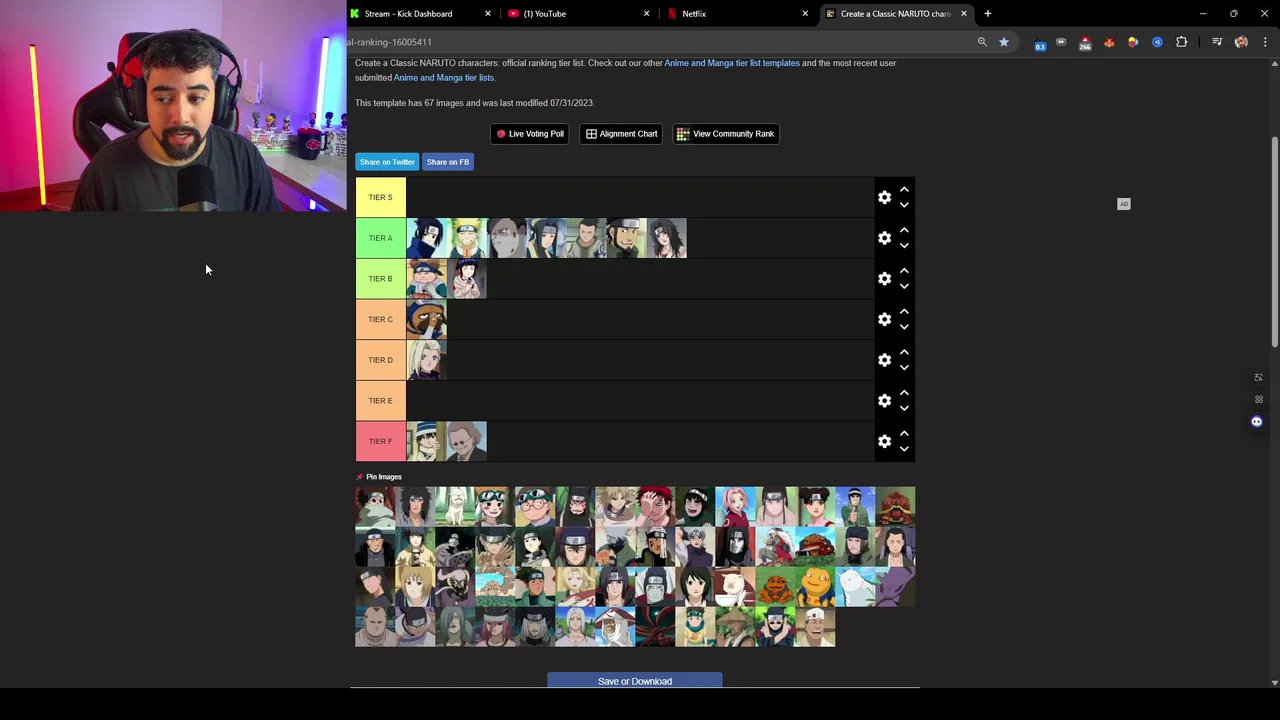Select the Create a Classic NARUTO tab
Viewport: 1280px width, 720px height.
point(895,14)
